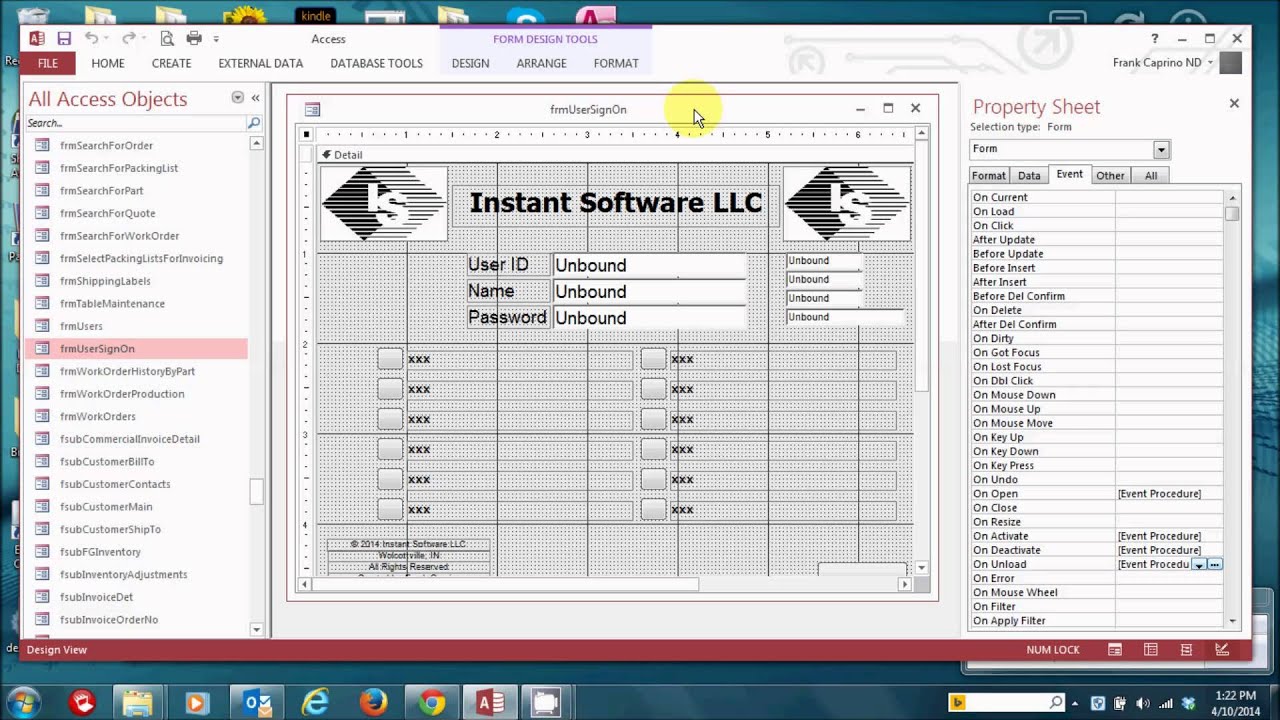Click the Windows Explorer folder on the taskbar
The height and width of the screenshot is (720, 1280).
pos(138,703)
